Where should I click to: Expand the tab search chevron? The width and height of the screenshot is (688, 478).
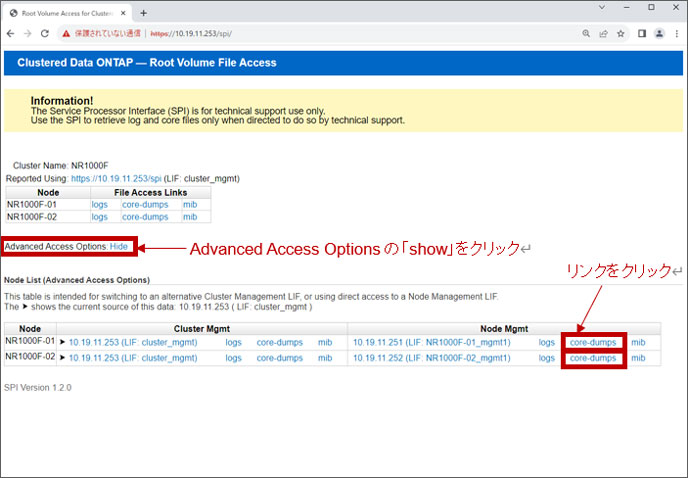[x=602, y=7]
